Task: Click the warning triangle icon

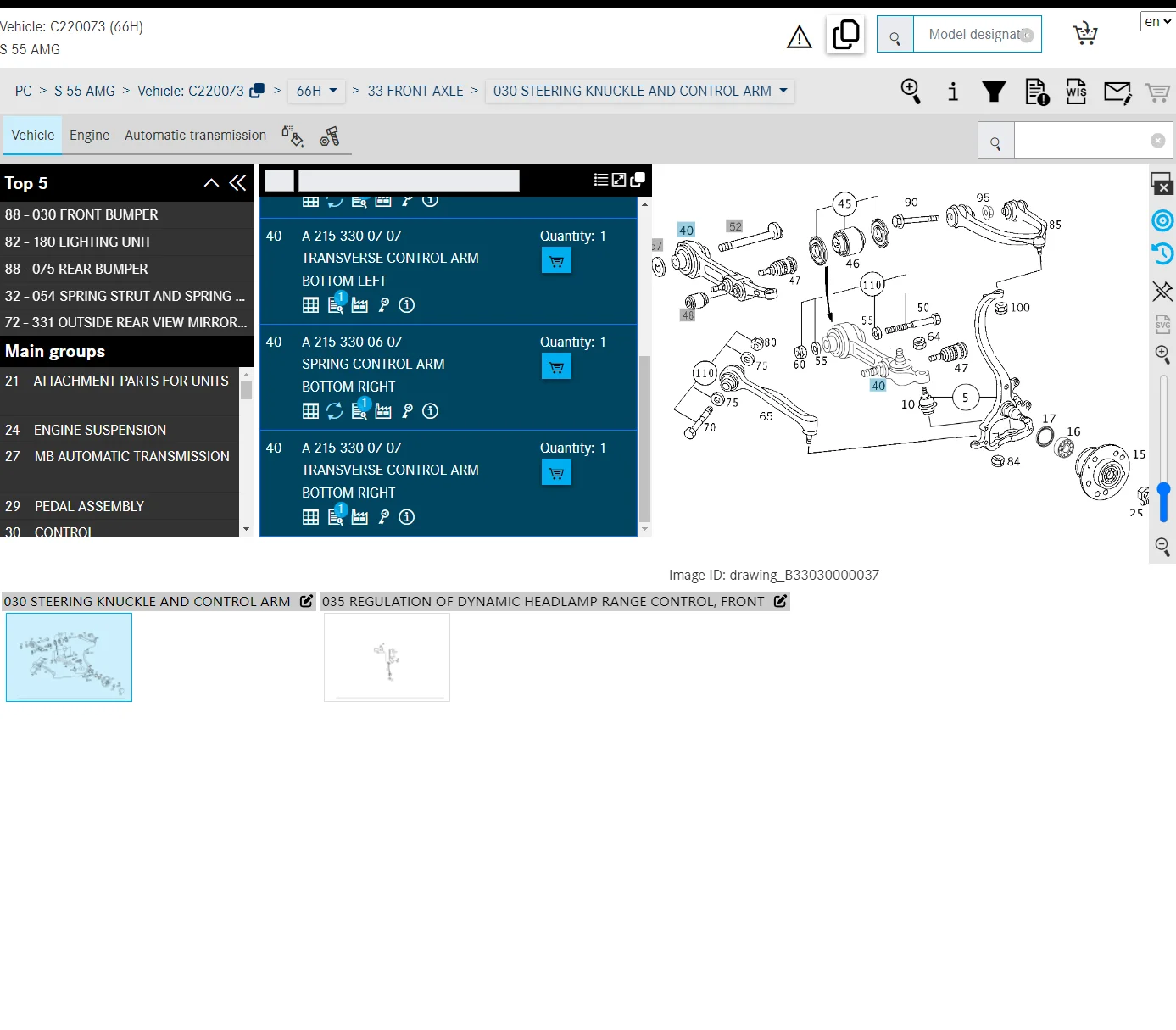Action: click(x=799, y=36)
